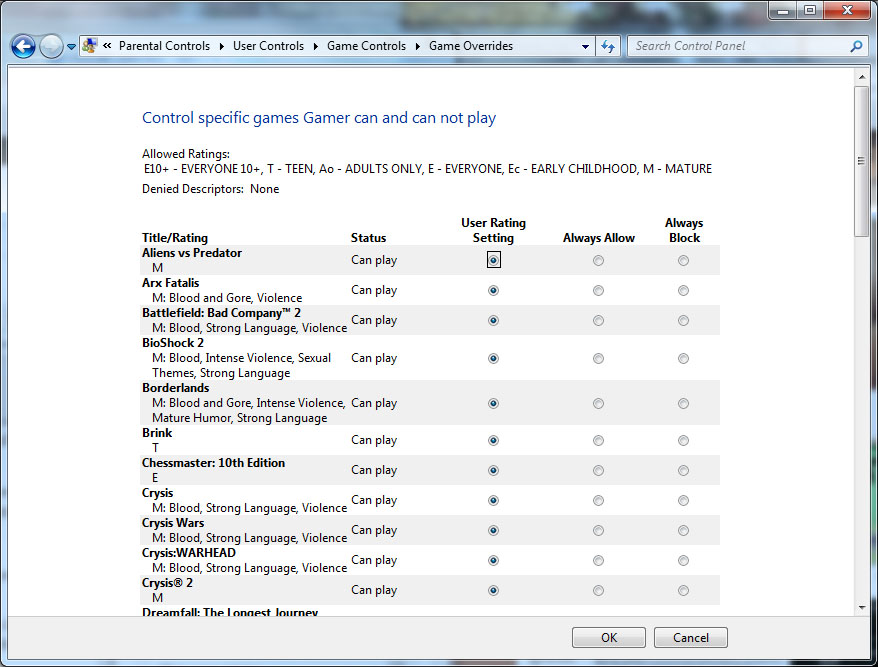This screenshot has height=667, width=878.
Task: Select Always Block for Crysis:WARHEAD
Action: point(683,561)
